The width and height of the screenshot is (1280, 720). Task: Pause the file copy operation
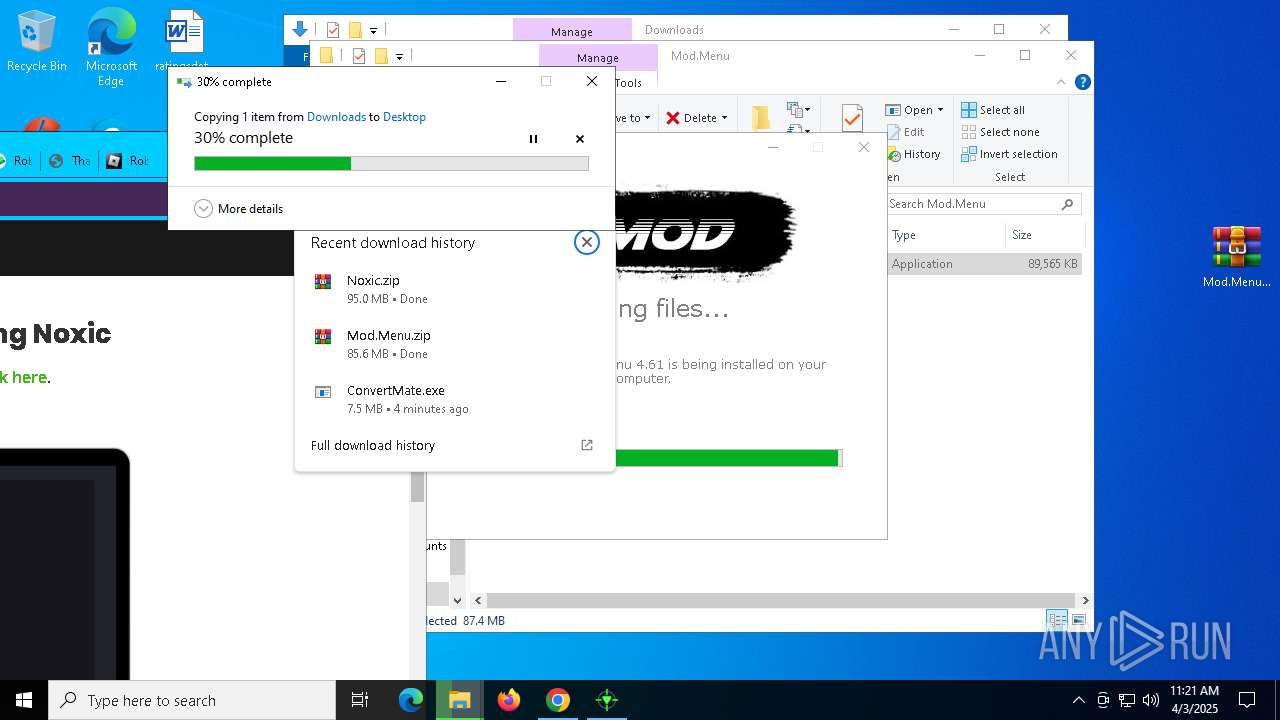(x=533, y=139)
